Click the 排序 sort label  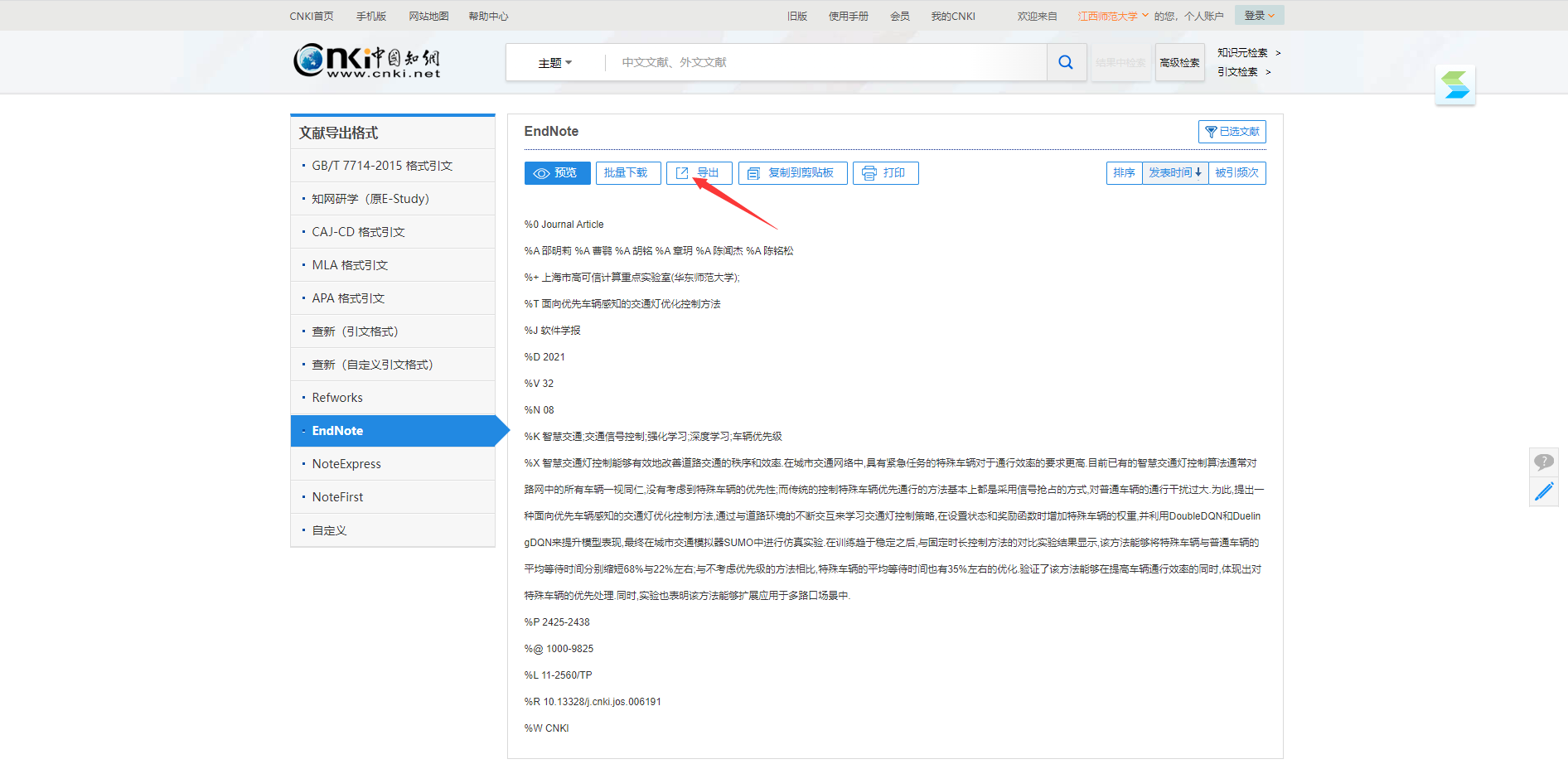coord(1124,172)
